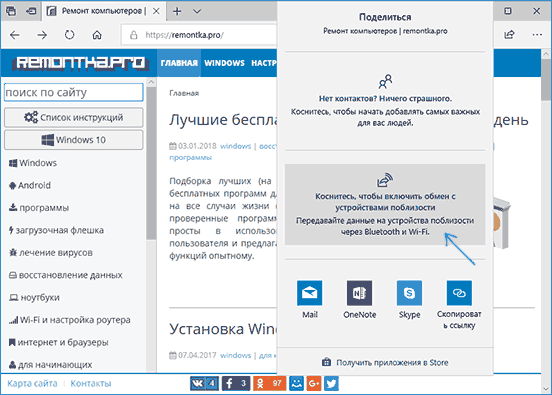Show tab previews chevron
The height and width of the screenshot is (395, 552).
pyautogui.click(x=197, y=11)
